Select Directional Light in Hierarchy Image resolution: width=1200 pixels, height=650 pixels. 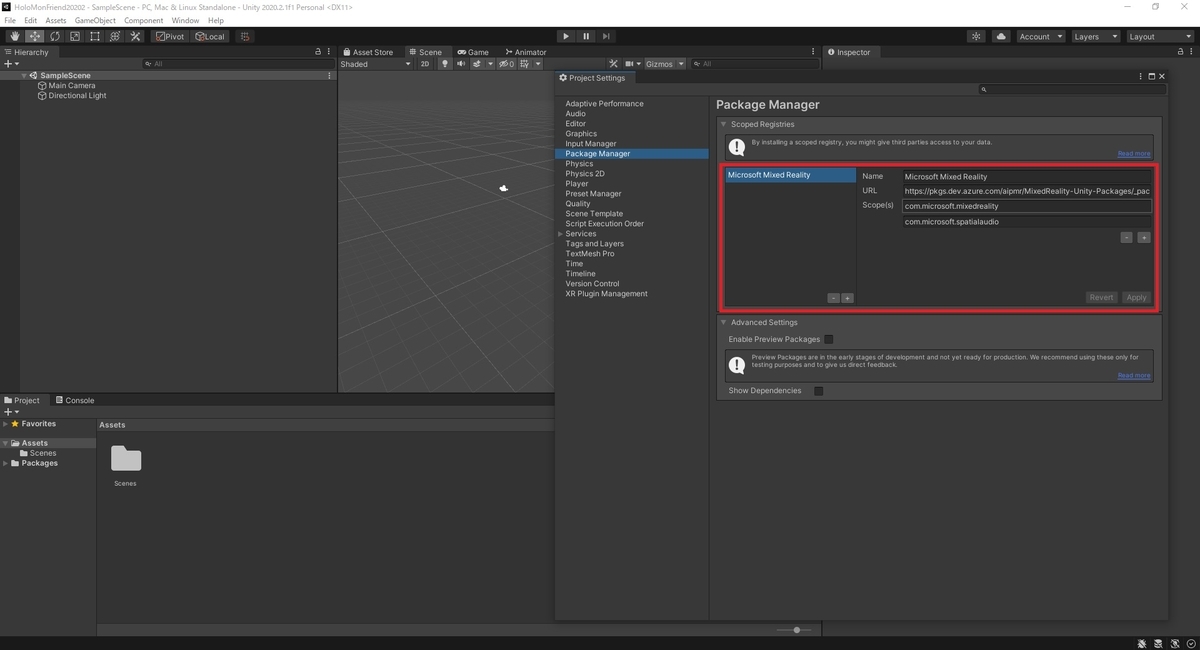[x=77, y=96]
